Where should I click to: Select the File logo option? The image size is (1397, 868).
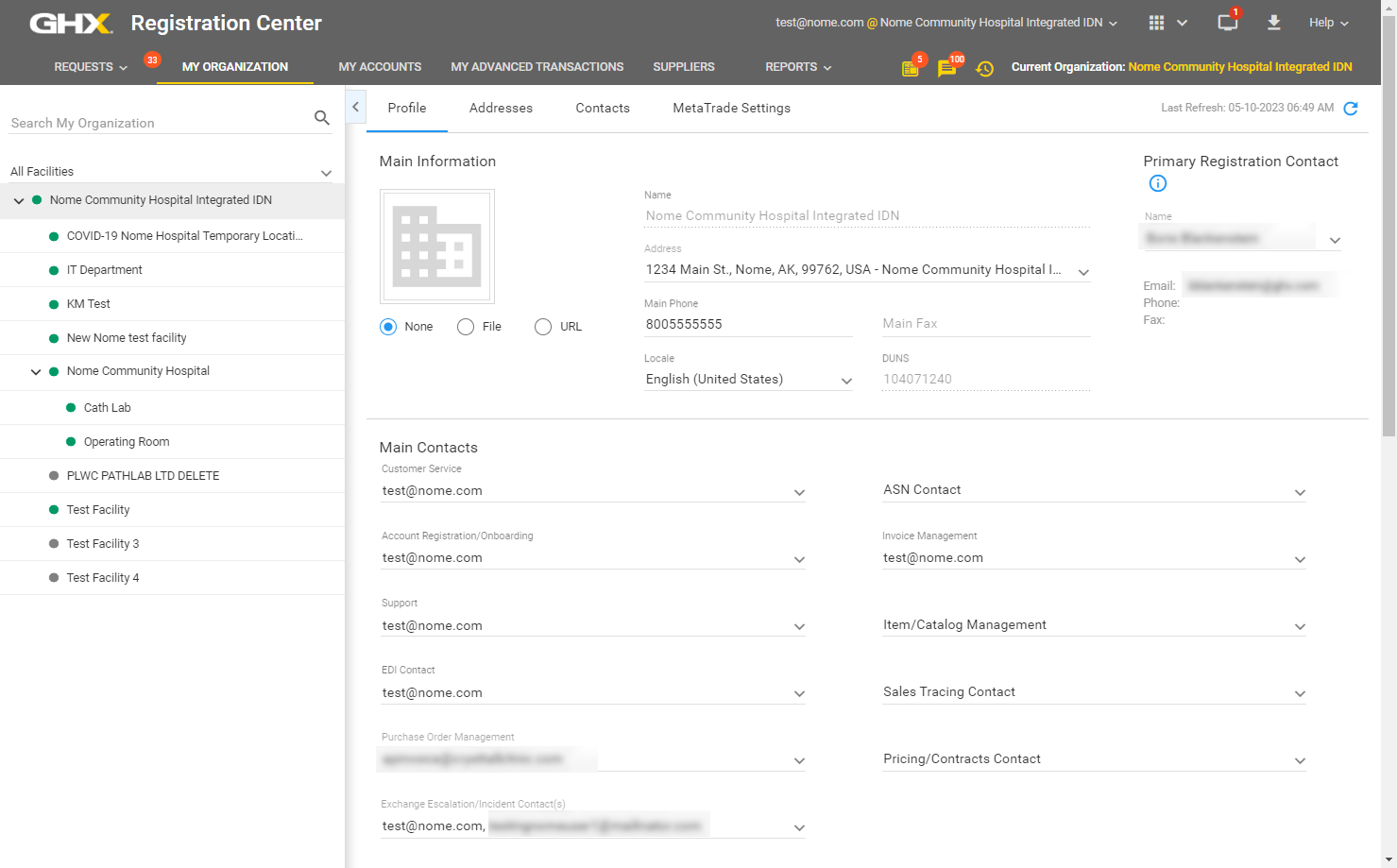[x=466, y=327]
